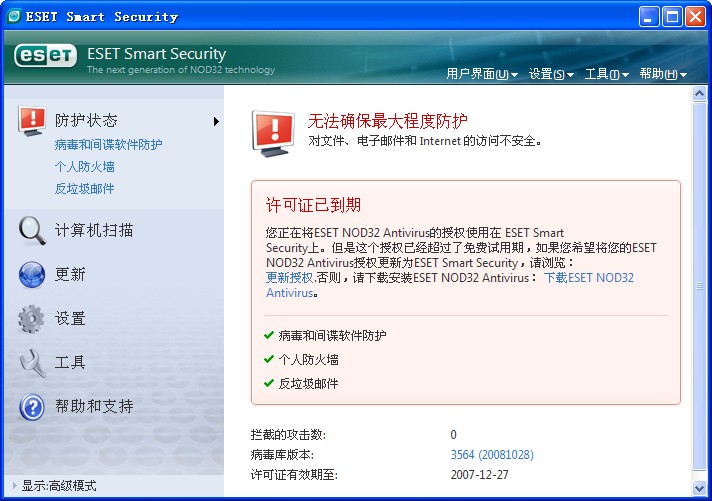
Task: Click the large red alert monitor icon
Action: [273, 133]
